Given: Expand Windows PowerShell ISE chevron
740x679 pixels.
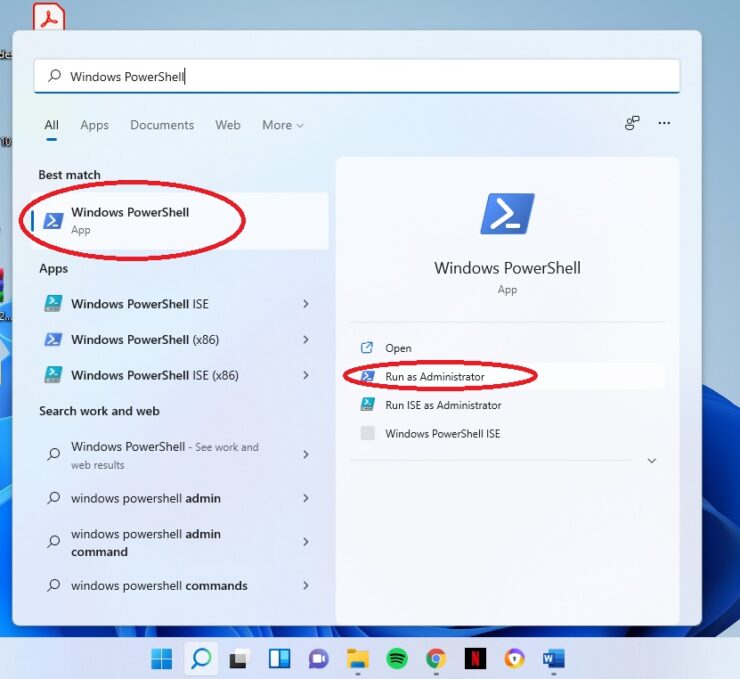Looking at the screenshot, I should pyautogui.click(x=306, y=304).
